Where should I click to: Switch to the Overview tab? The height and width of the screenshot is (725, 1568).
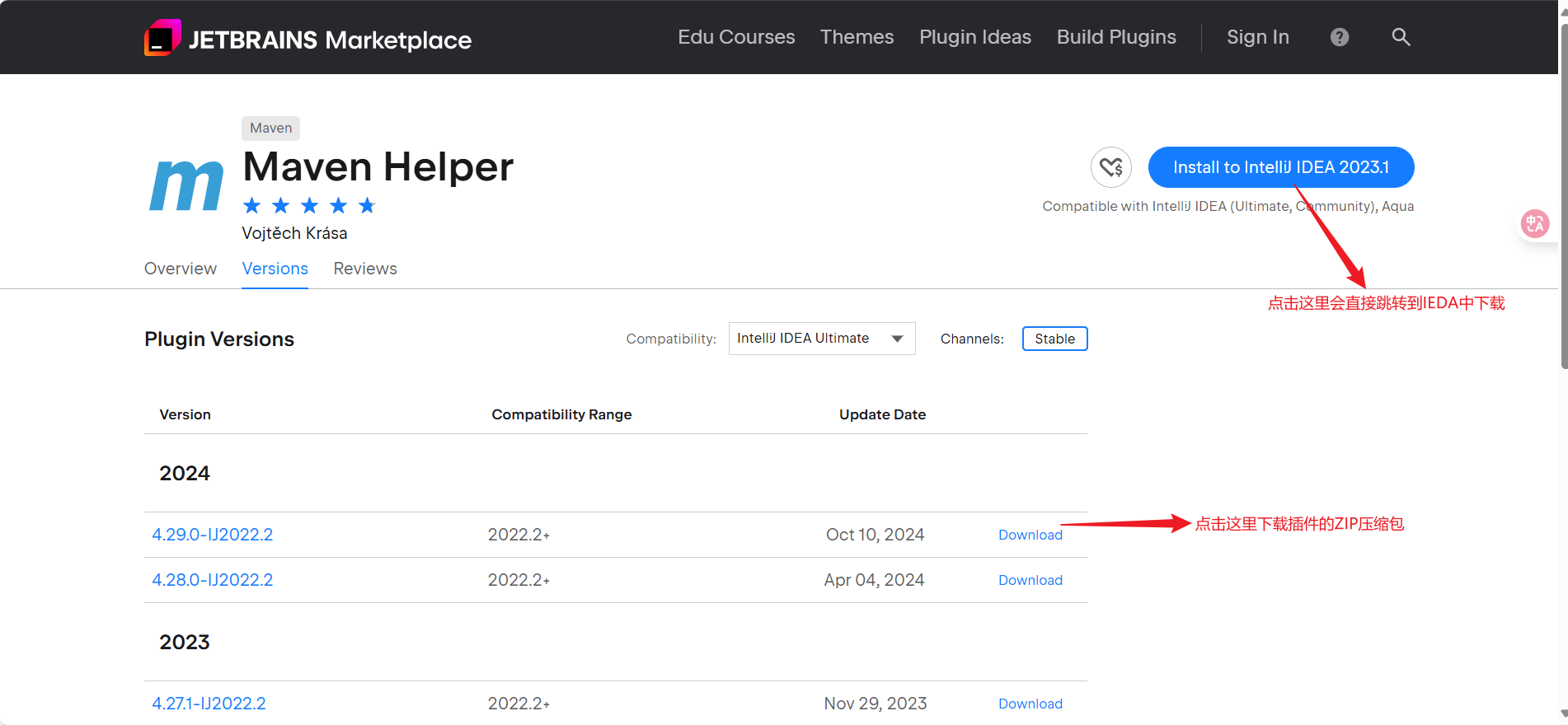[x=181, y=269]
